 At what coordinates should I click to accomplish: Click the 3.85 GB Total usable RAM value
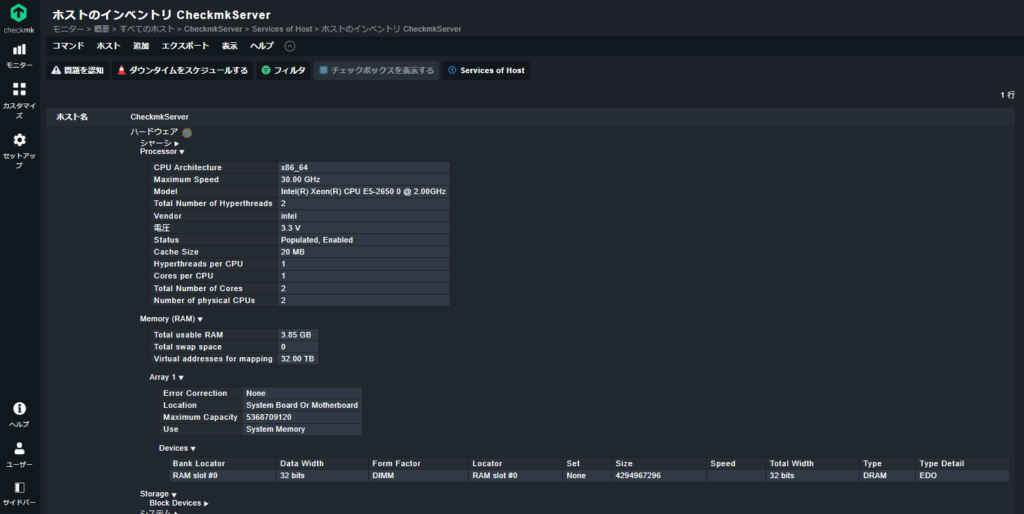tap(296, 335)
